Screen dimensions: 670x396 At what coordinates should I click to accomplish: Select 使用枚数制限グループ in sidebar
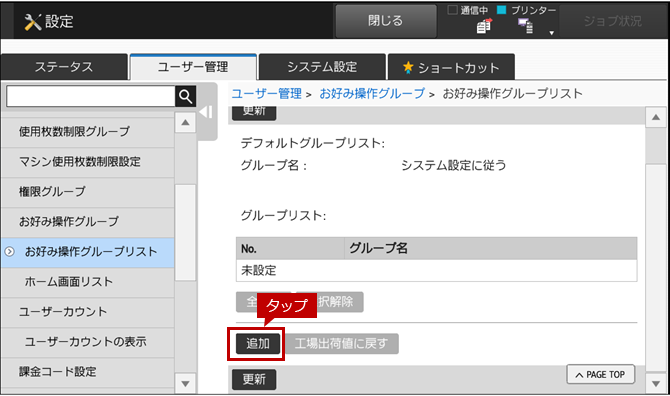click(87, 131)
